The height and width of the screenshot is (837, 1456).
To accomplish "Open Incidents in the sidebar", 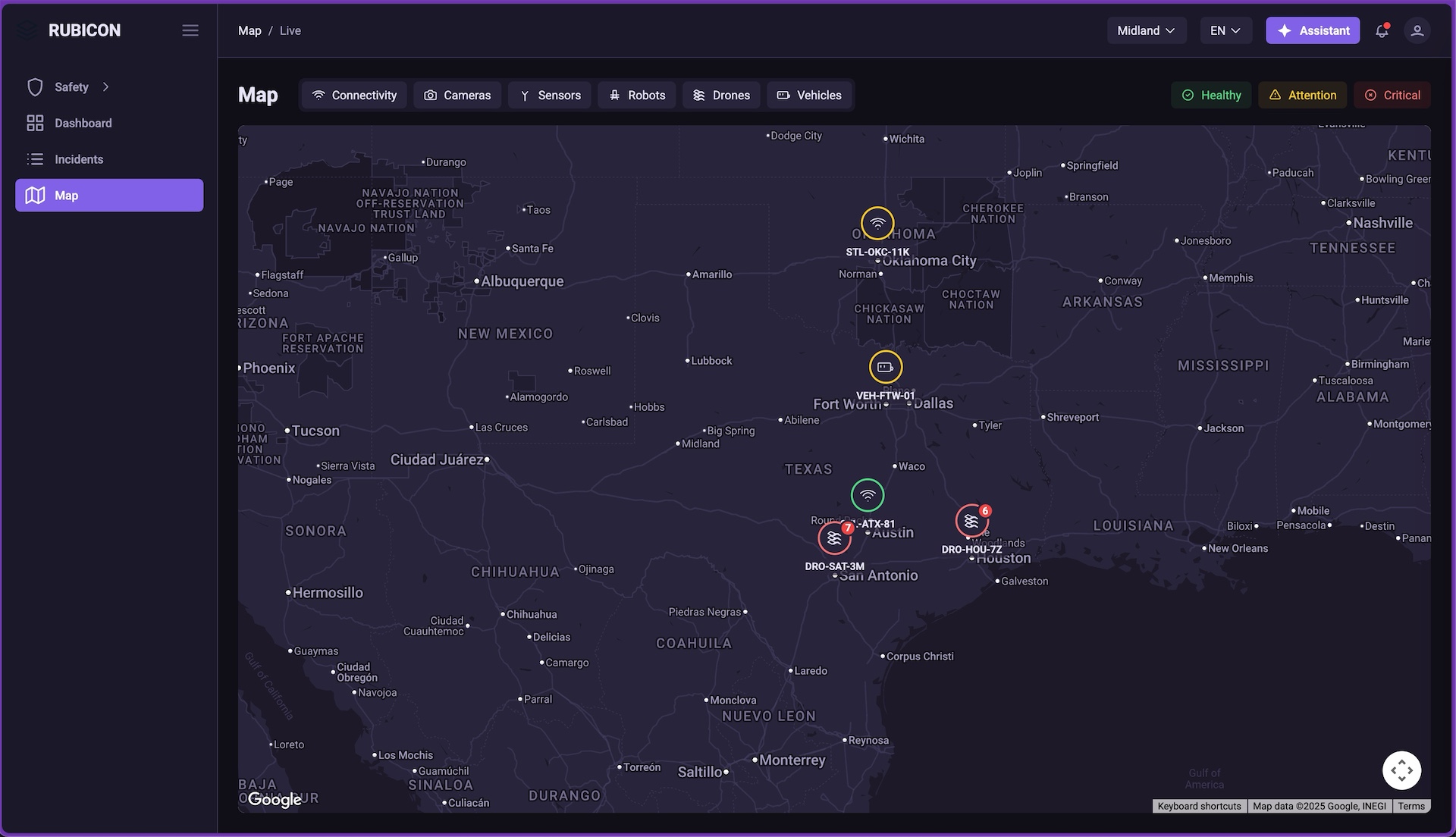I will click(109, 159).
